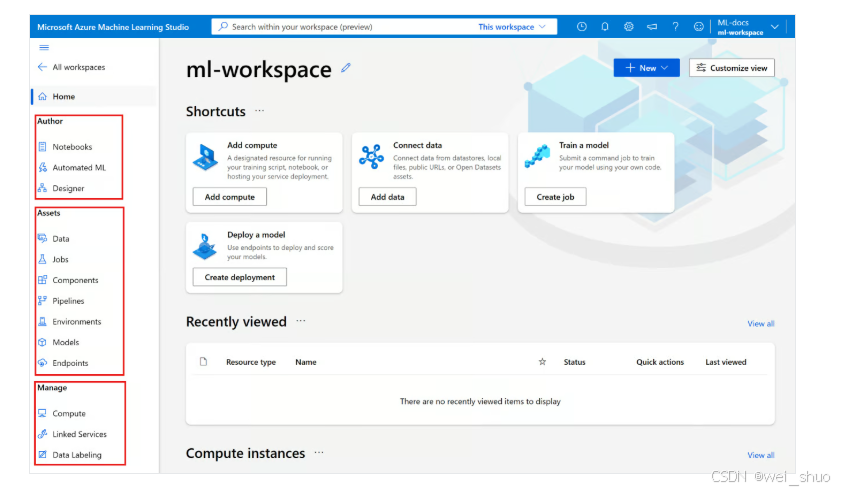This screenshot has width=842, height=492.
Task: Click the Create deployment button
Action: click(x=239, y=277)
